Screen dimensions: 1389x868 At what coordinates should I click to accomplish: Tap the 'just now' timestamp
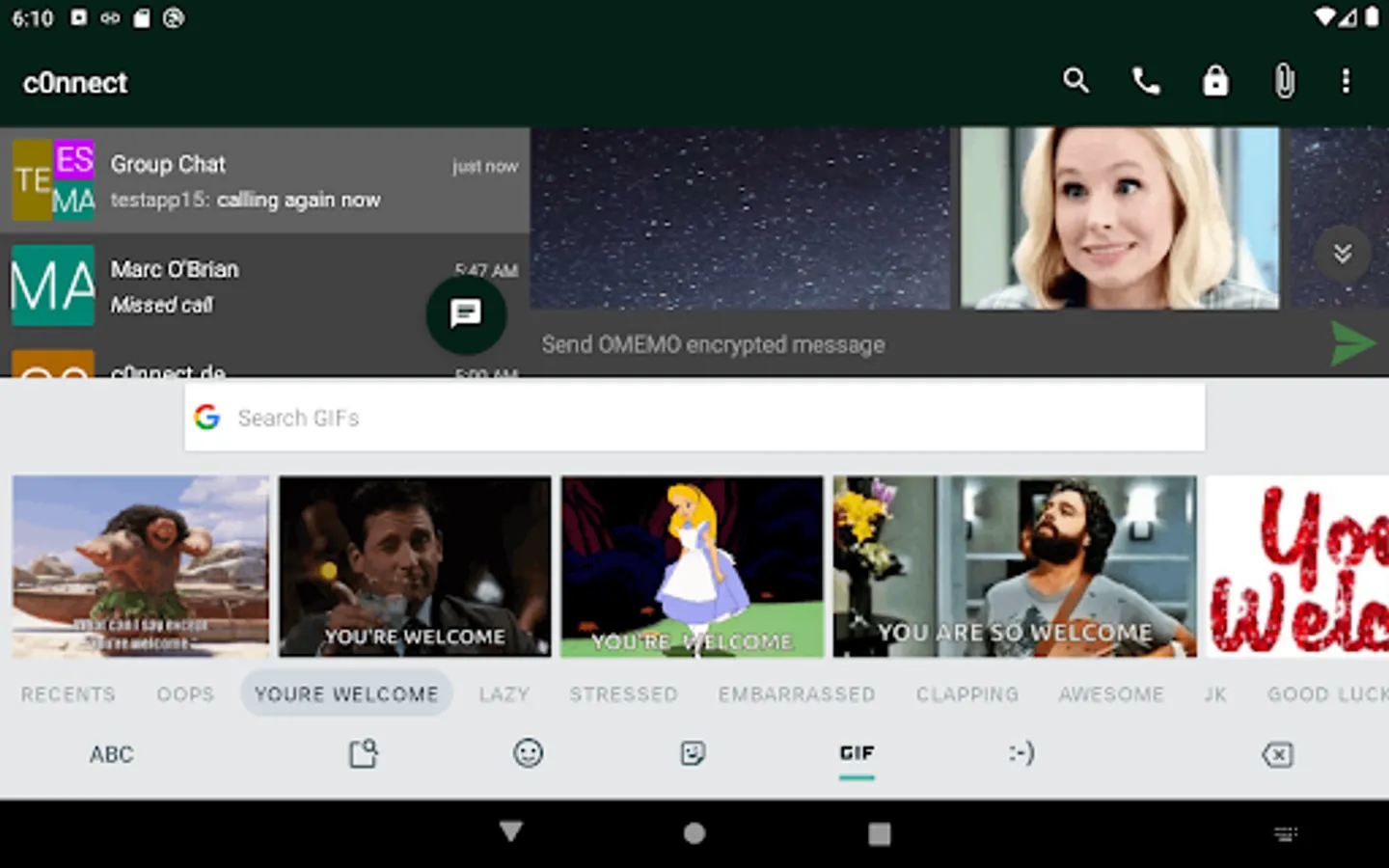point(485,166)
